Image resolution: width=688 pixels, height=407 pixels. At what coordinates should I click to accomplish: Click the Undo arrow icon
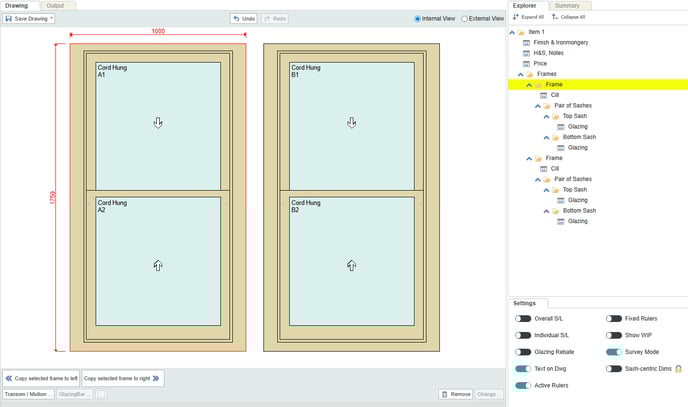pos(237,19)
